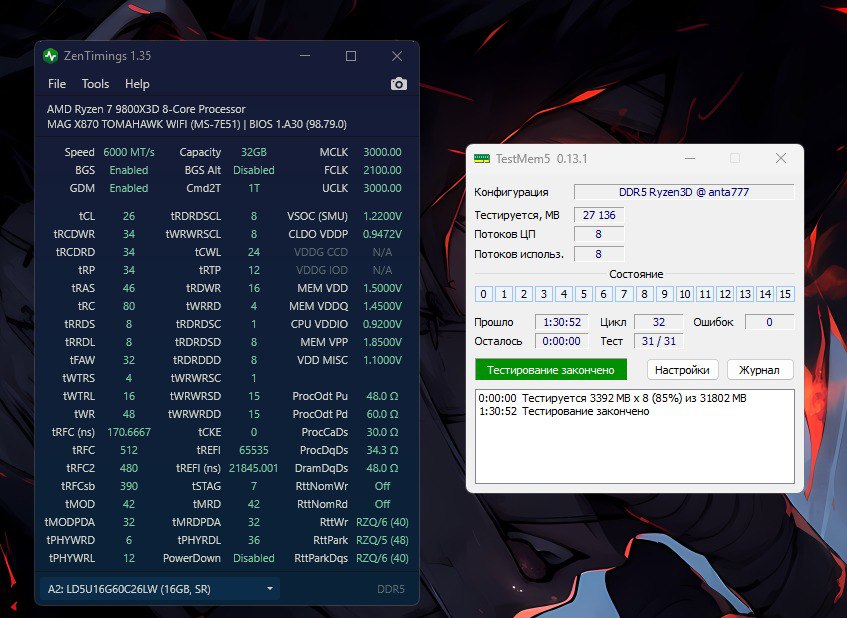Close the TestMem5 window

point(781,158)
